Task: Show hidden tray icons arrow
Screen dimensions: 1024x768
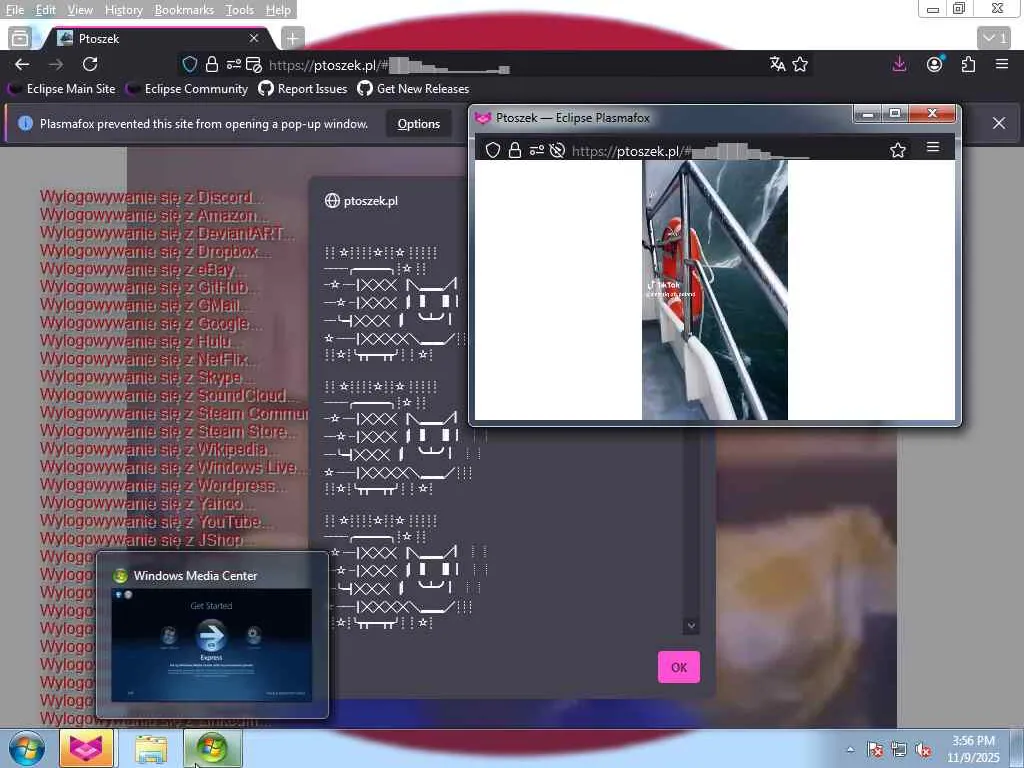Action: [850, 750]
